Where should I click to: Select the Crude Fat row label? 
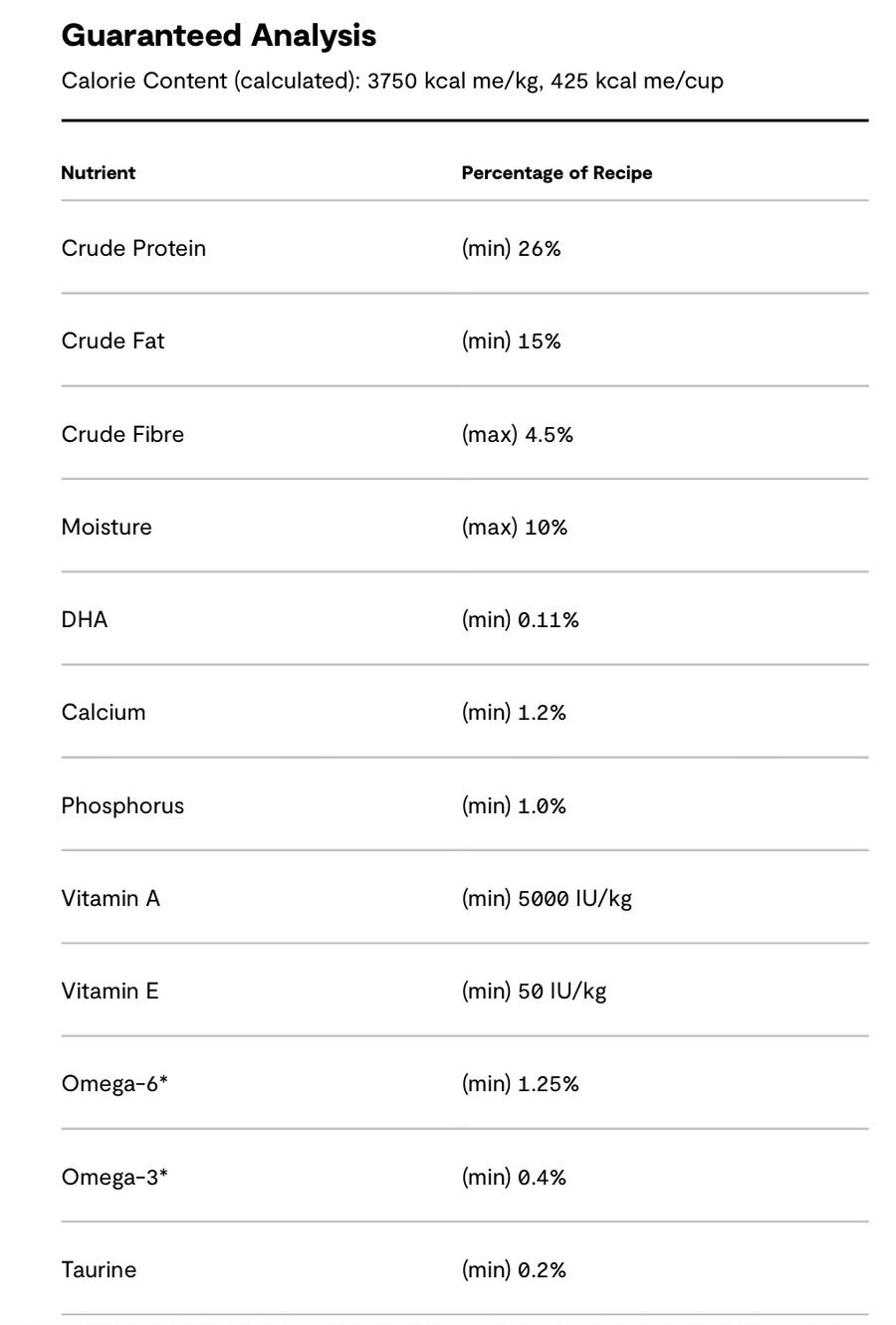click(112, 340)
